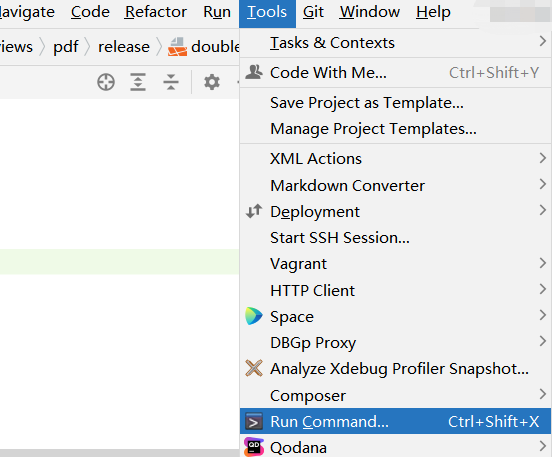Click the double file breadcrumb
The width and height of the screenshot is (552, 457).
coord(215,47)
